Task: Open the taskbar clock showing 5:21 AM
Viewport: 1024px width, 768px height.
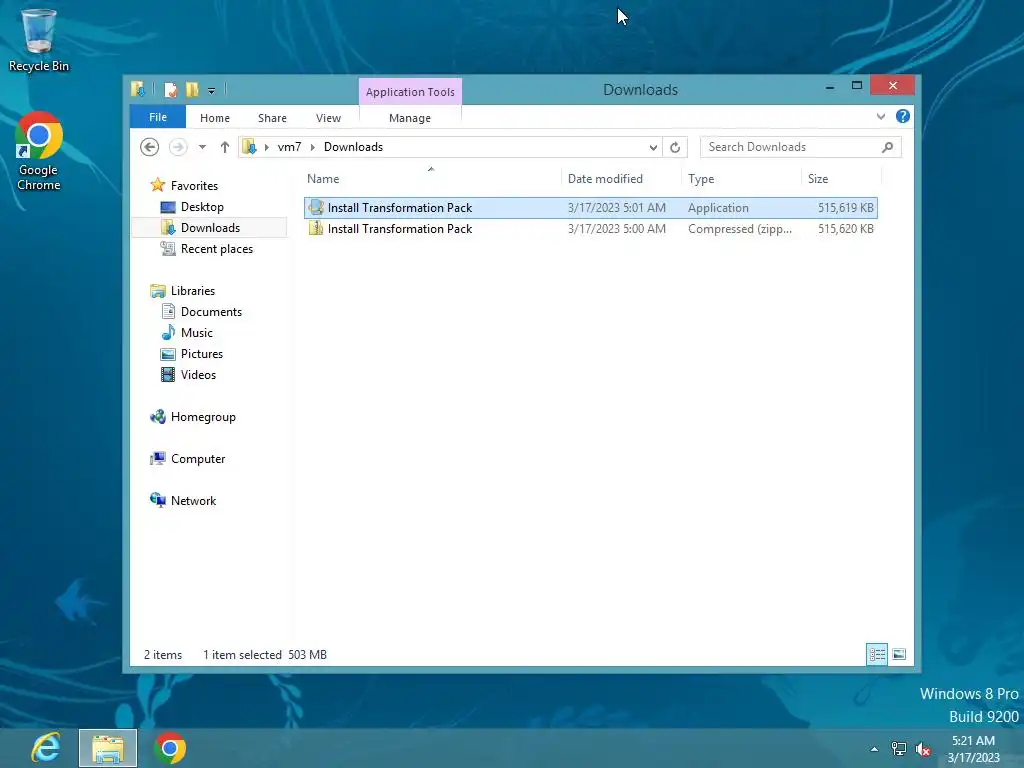Action: click(x=973, y=749)
